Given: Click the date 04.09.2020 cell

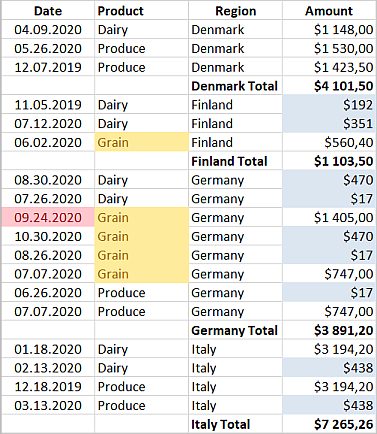Looking at the screenshot, I should [48, 30].
